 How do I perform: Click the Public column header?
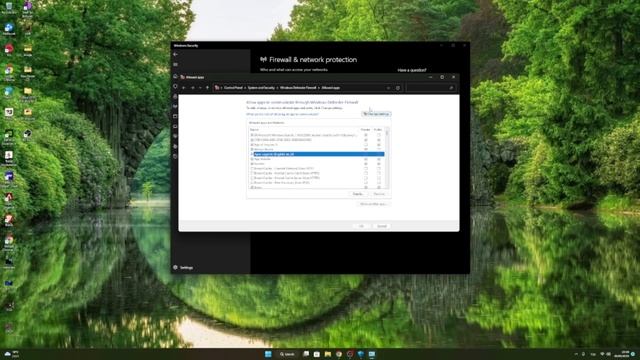(378, 130)
